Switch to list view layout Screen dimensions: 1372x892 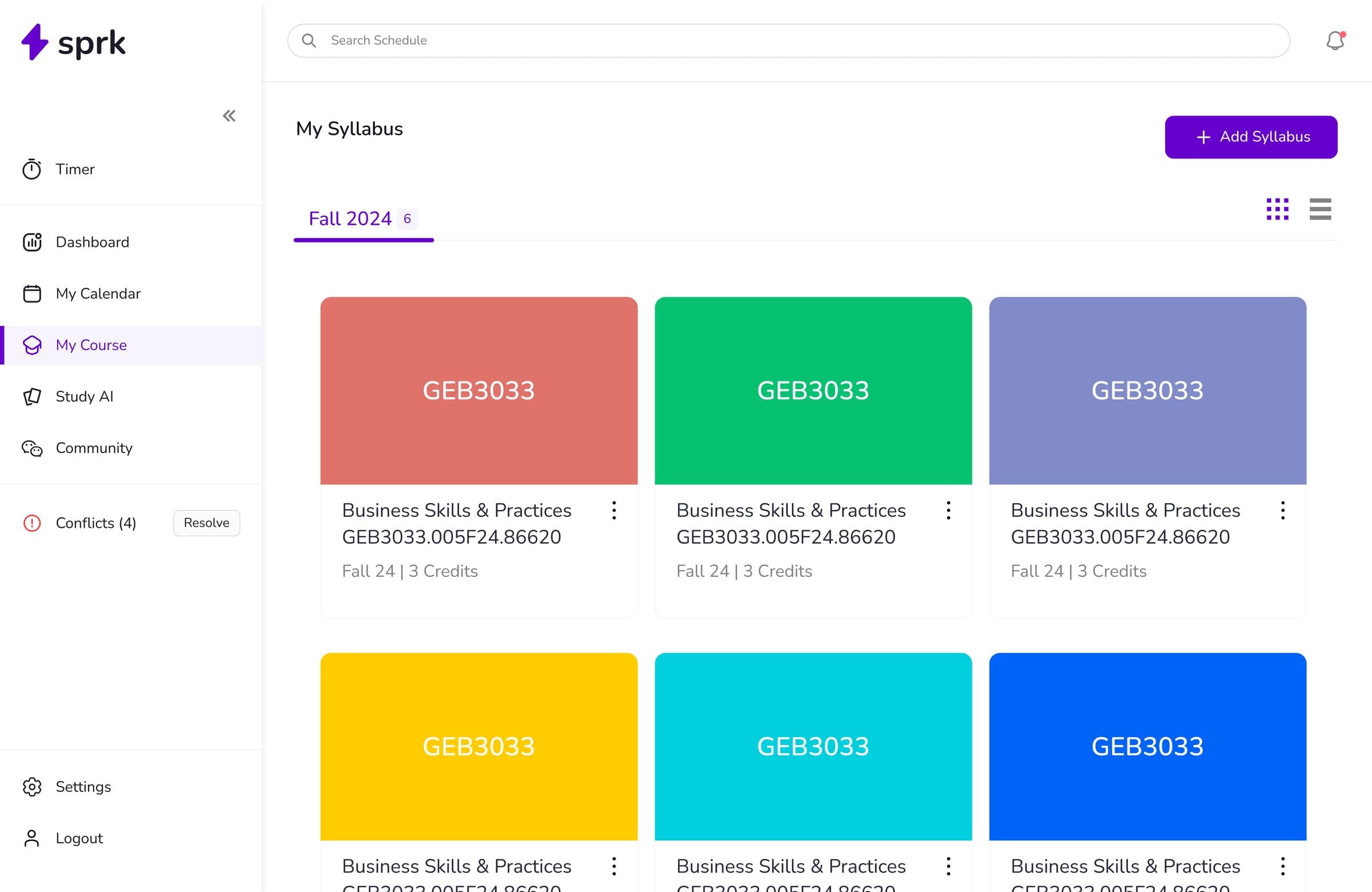coord(1319,209)
